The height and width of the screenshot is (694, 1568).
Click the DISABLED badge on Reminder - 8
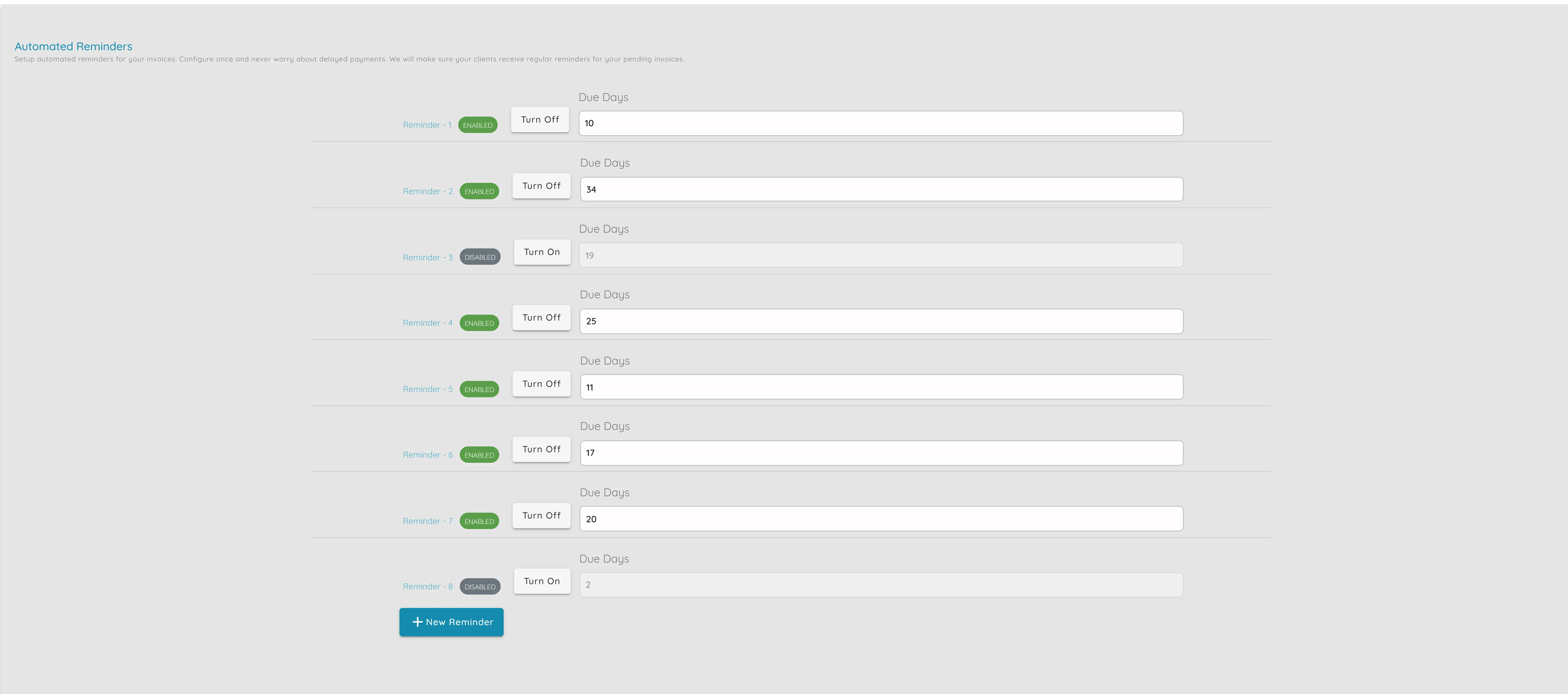480,586
